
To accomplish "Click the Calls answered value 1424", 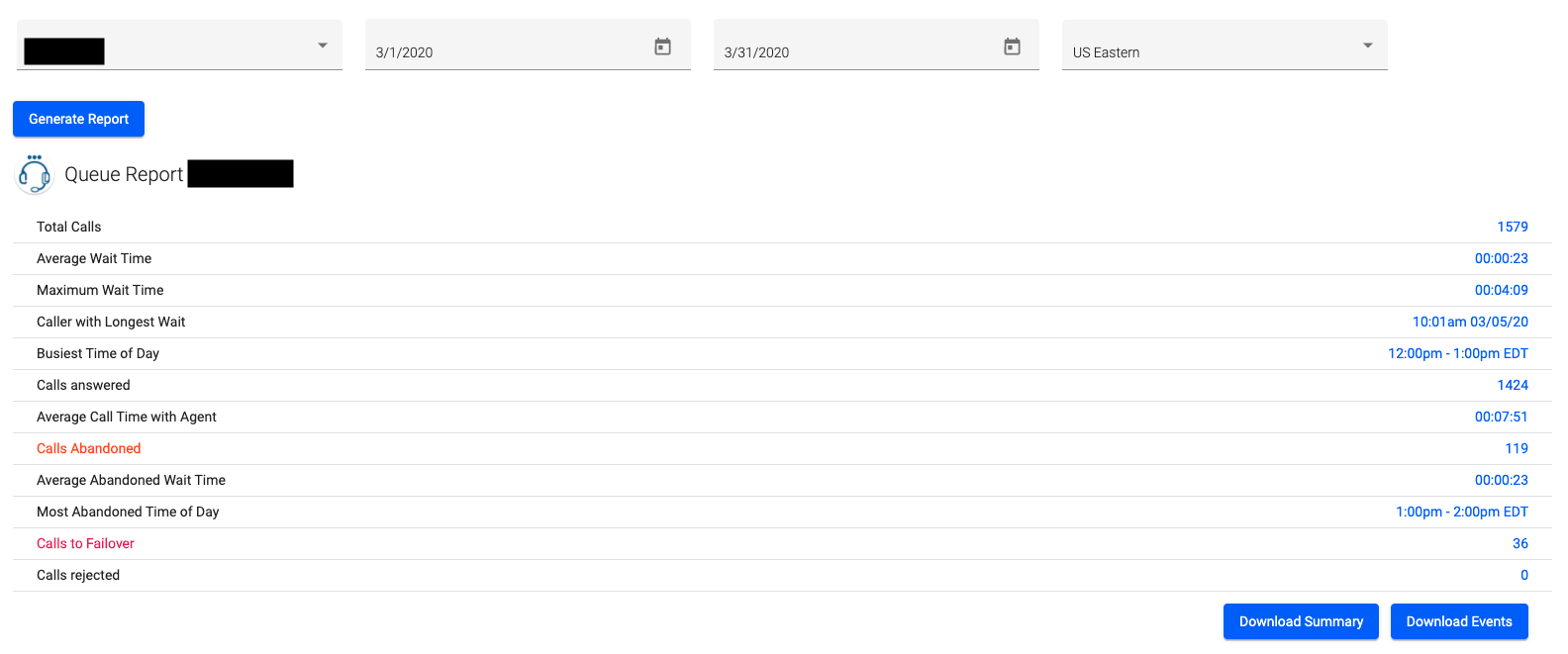I will coord(1513,385).
